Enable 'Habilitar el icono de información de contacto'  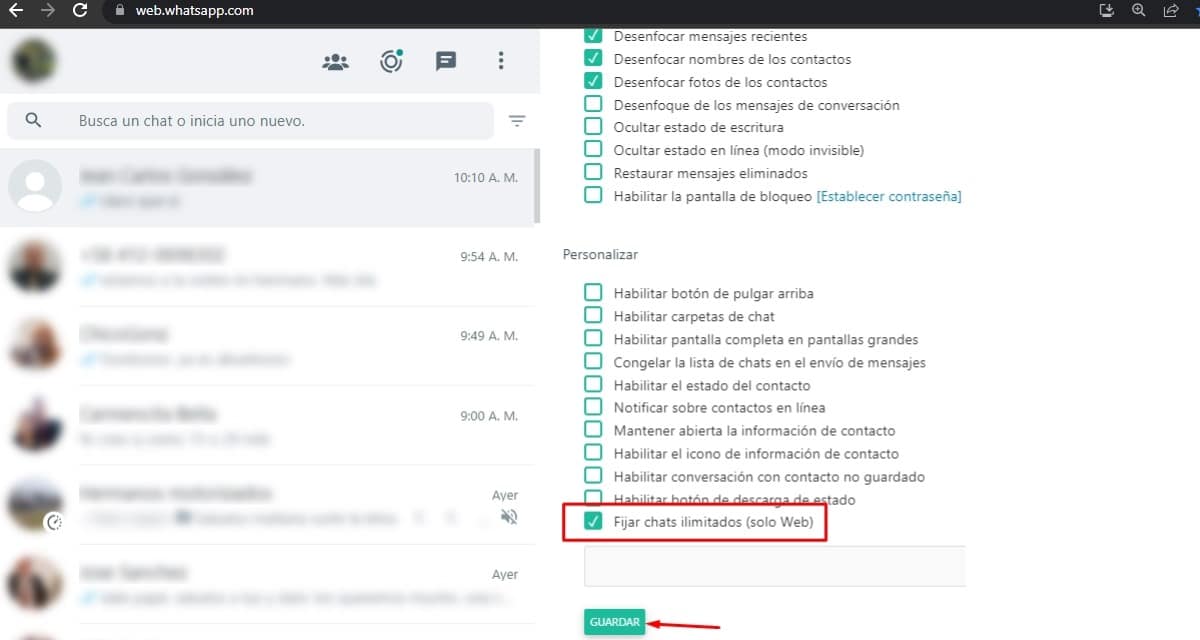pyautogui.click(x=593, y=453)
